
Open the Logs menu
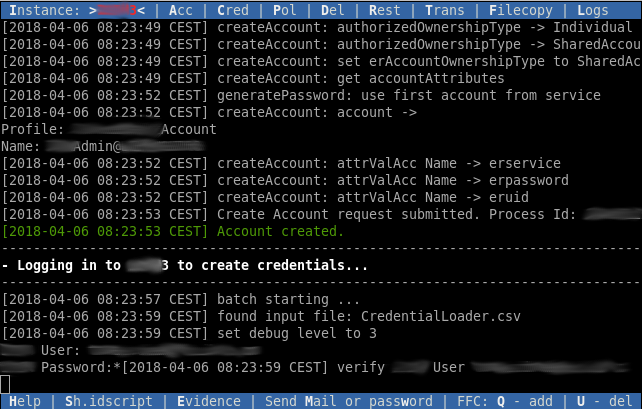pos(592,10)
